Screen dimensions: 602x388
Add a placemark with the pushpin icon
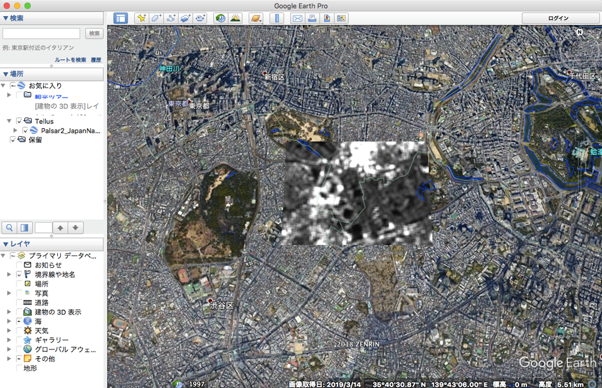click(142, 18)
